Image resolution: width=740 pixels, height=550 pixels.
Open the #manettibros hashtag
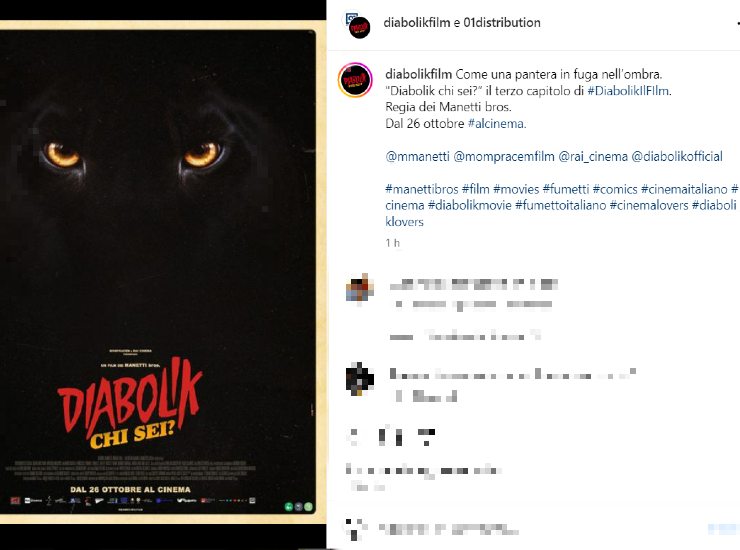tap(421, 189)
